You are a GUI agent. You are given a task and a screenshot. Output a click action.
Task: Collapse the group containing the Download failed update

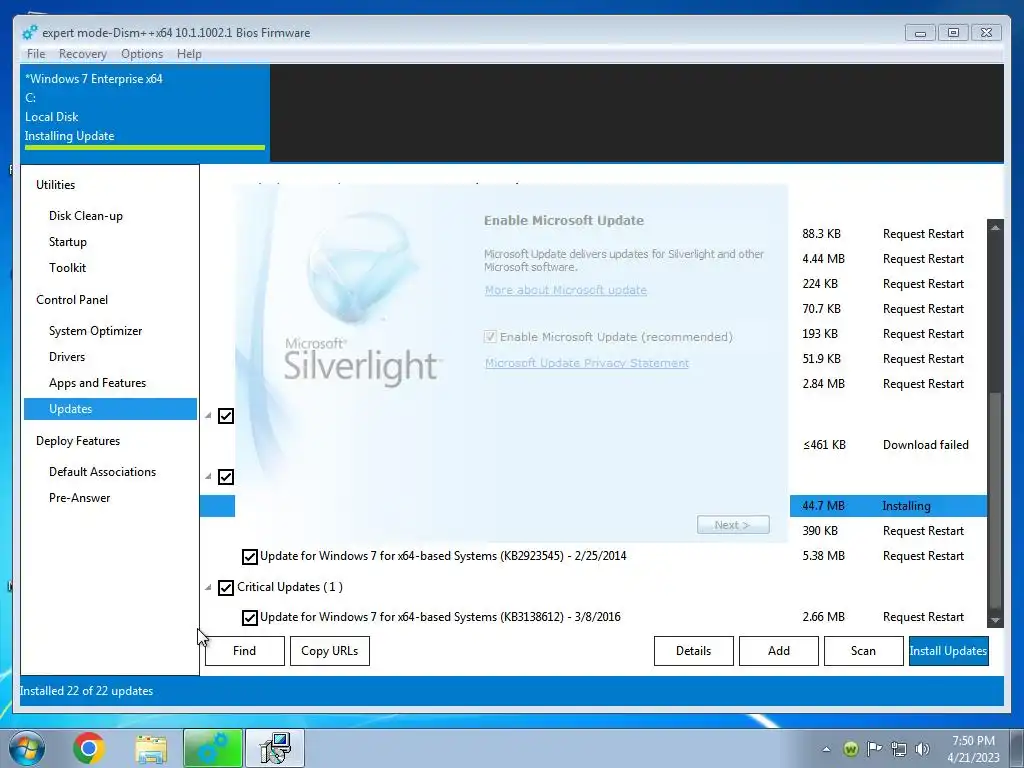click(x=208, y=416)
